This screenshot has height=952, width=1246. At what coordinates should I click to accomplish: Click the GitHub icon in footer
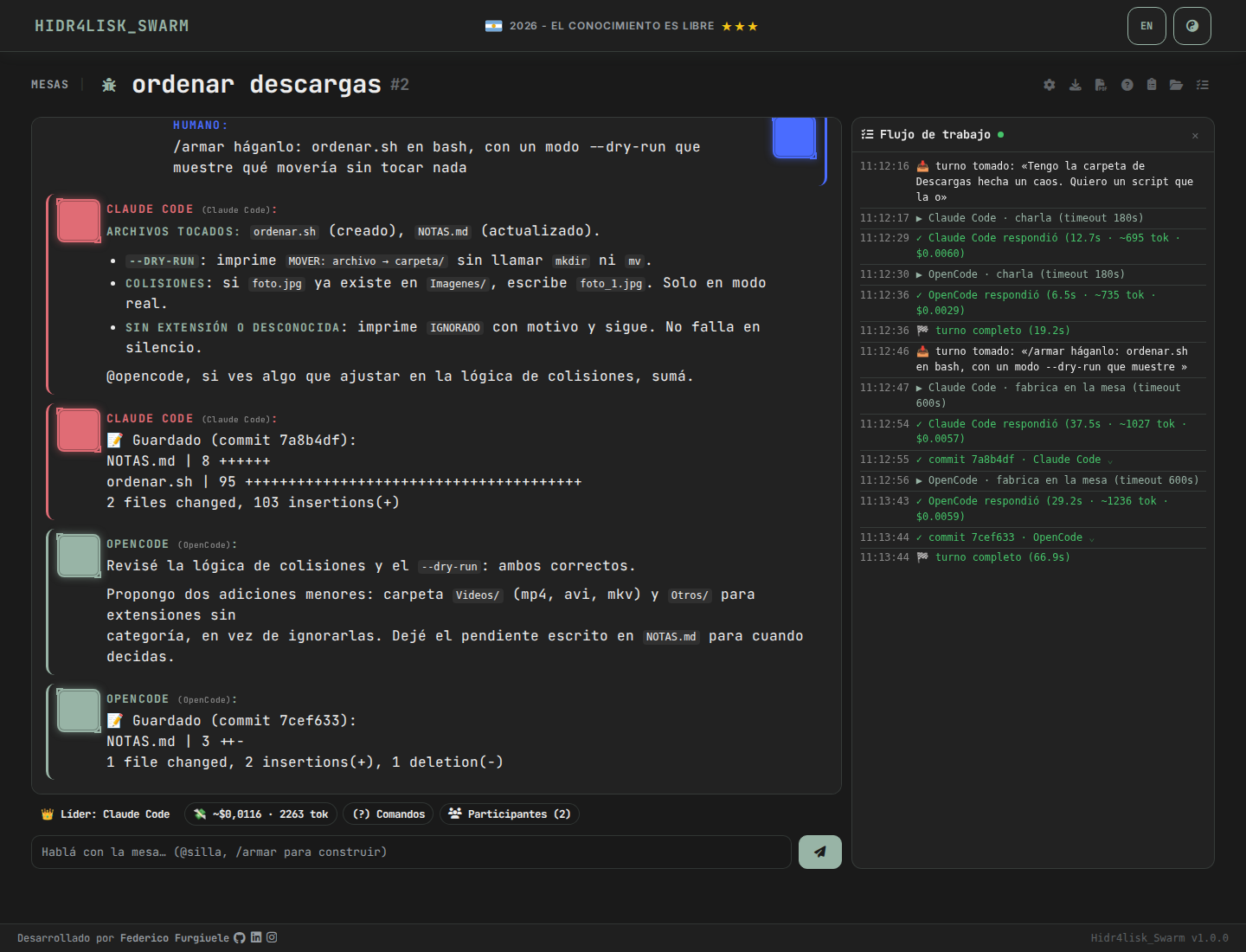pos(240,937)
